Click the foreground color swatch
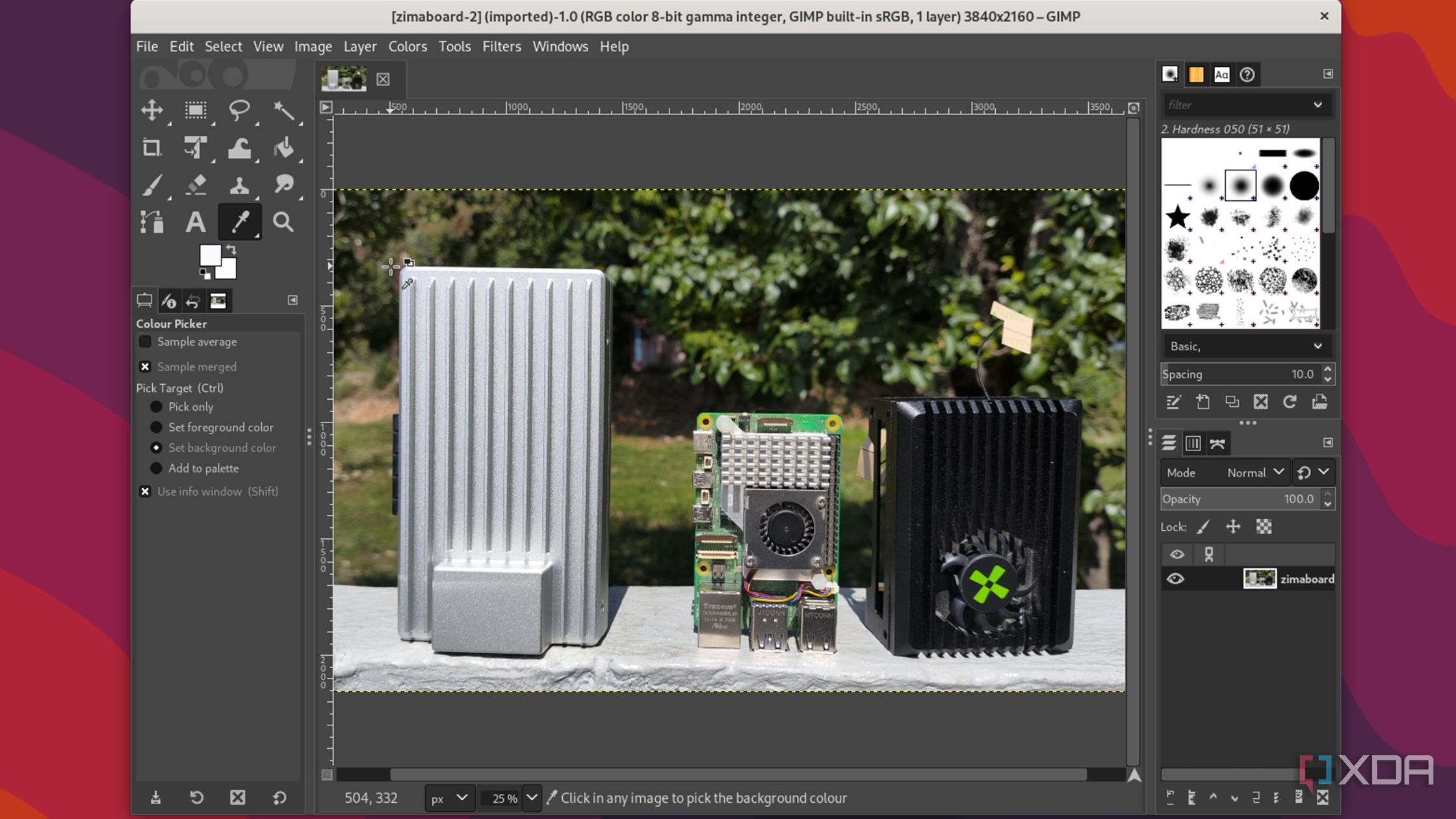 click(x=209, y=255)
